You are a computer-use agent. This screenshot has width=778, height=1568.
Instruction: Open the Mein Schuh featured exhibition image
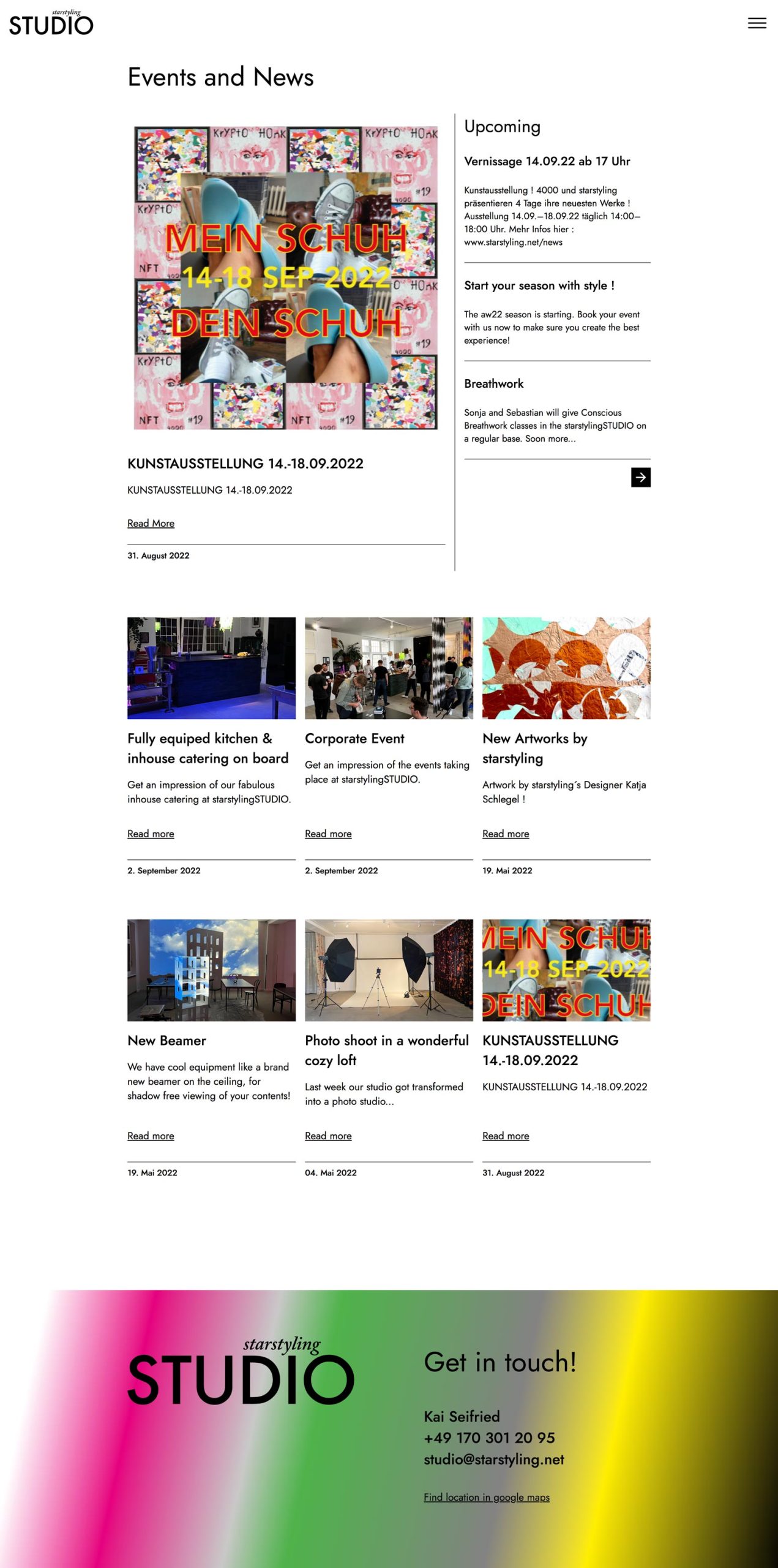tap(286, 278)
